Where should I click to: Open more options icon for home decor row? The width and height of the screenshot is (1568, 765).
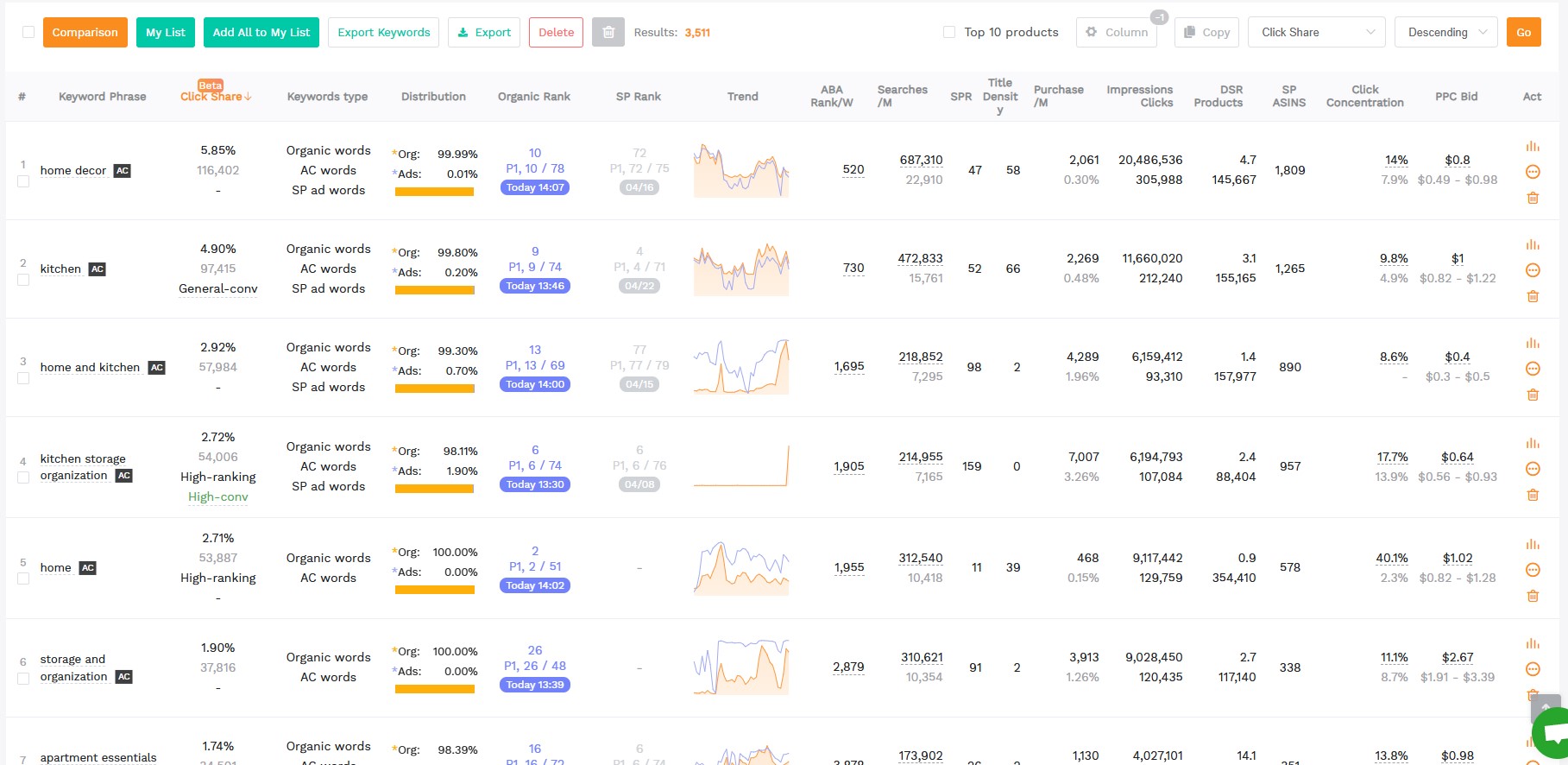(1533, 172)
